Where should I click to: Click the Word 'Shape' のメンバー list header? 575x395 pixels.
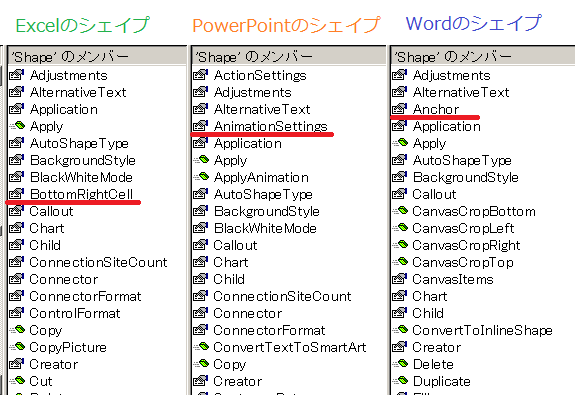point(483,56)
